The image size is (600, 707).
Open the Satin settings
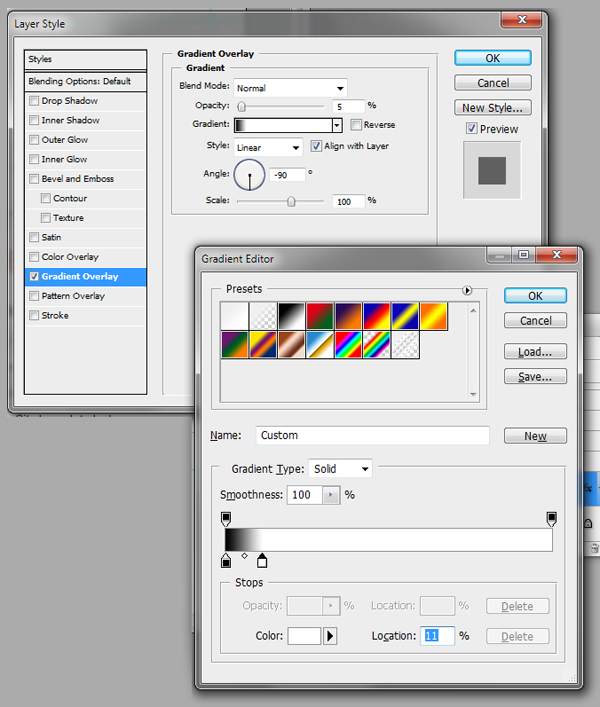coord(51,237)
